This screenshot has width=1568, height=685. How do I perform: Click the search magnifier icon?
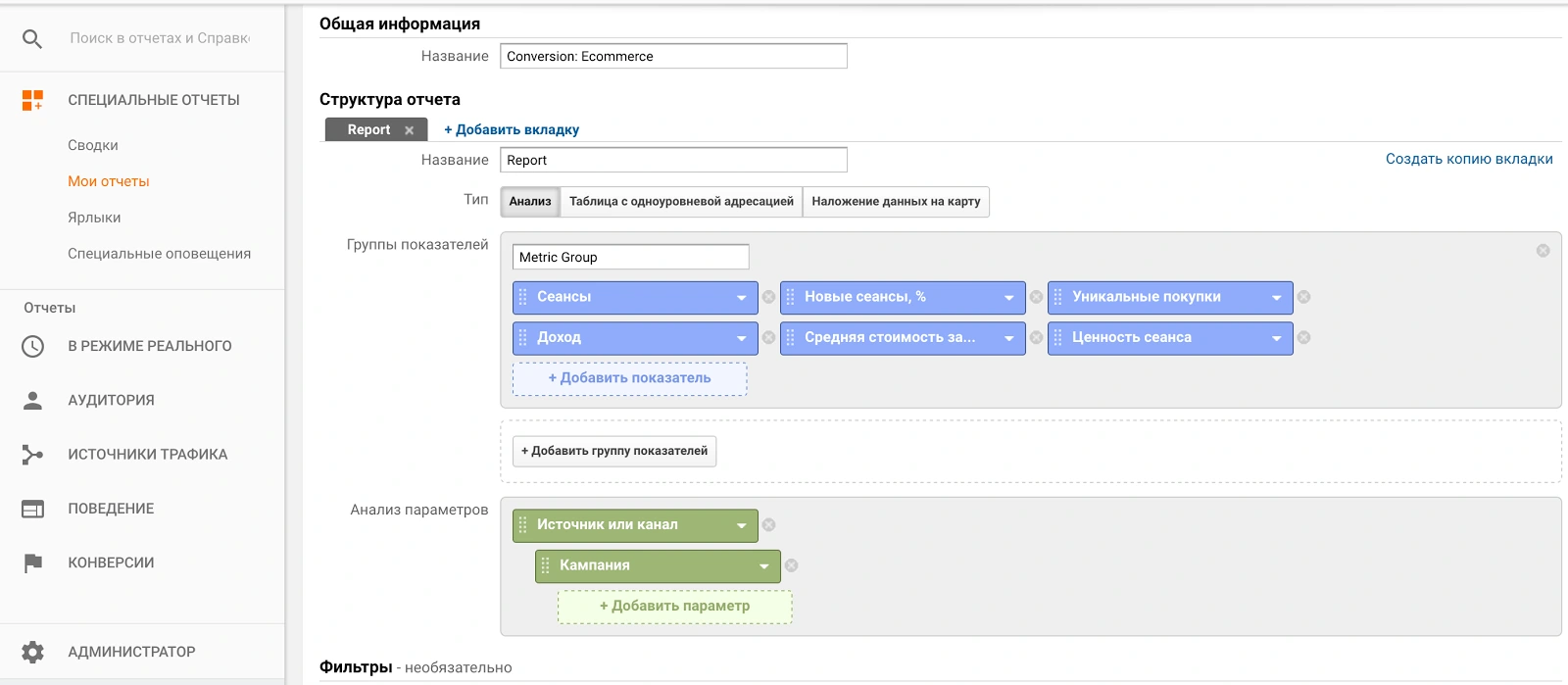pos(32,38)
